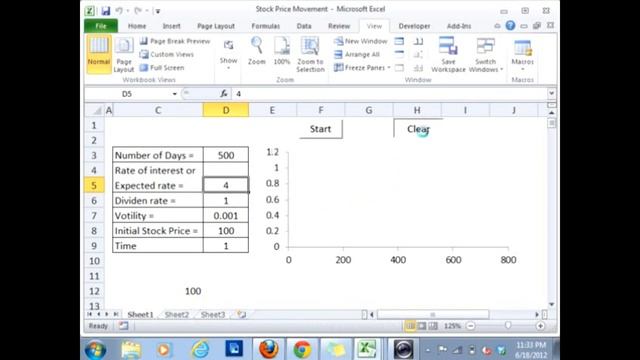Click the Split window icon
Screen dimensions: 640x360
399,41
